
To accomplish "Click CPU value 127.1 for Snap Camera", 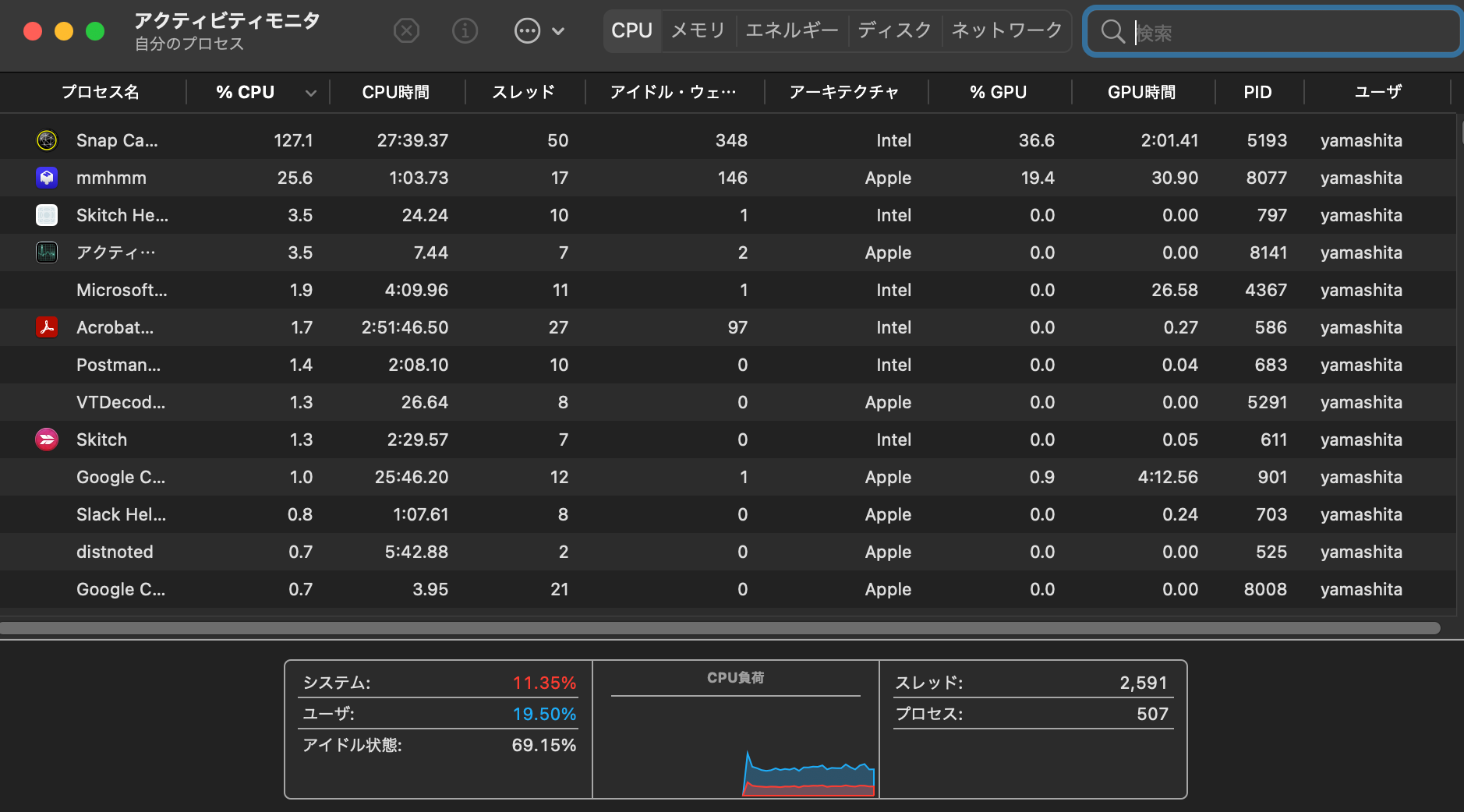I will pos(293,140).
